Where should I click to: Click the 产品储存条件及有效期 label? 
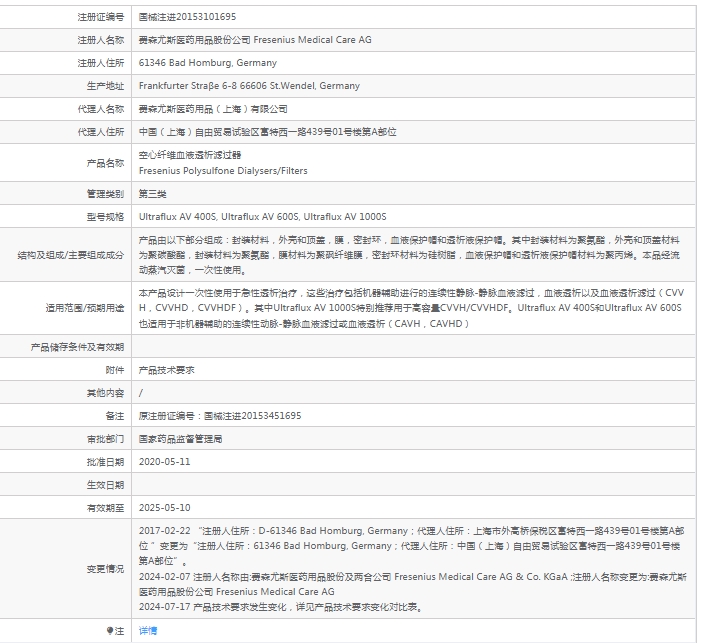pos(77,347)
